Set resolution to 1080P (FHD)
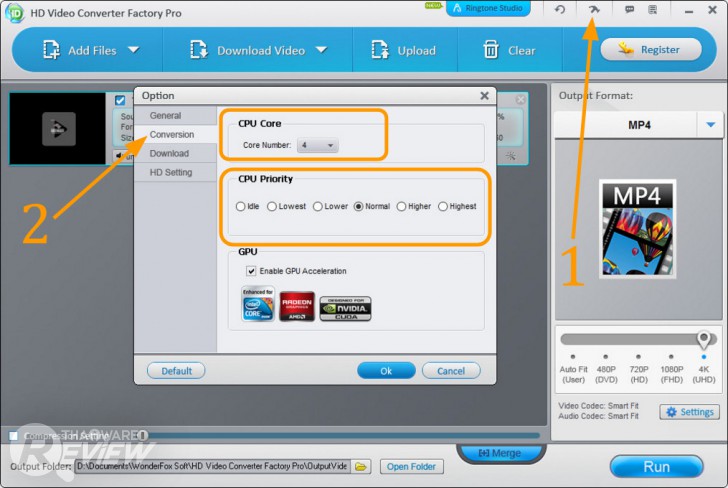This screenshot has width=728, height=488. coord(671,370)
